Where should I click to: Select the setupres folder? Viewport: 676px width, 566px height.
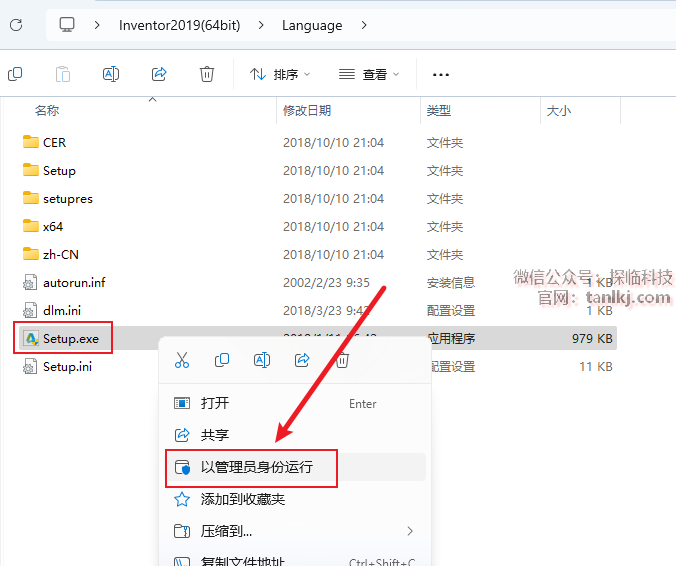tap(68, 199)
